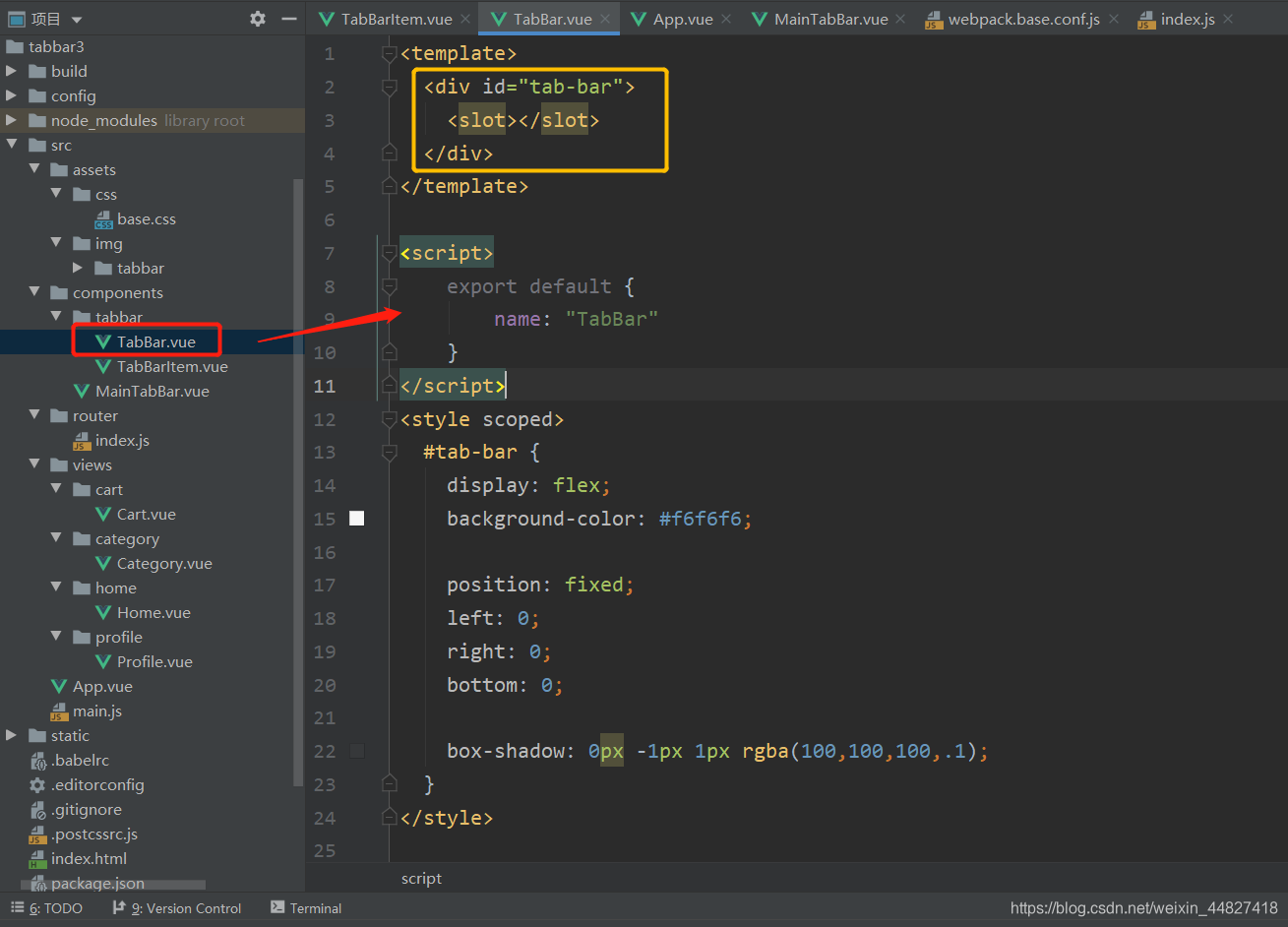Select the category folder in views
Screen dimensions: 1288x927
116,538
